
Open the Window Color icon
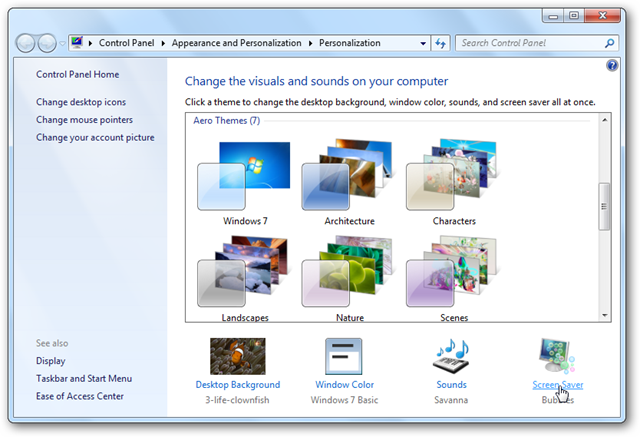[x=343, y=356]
